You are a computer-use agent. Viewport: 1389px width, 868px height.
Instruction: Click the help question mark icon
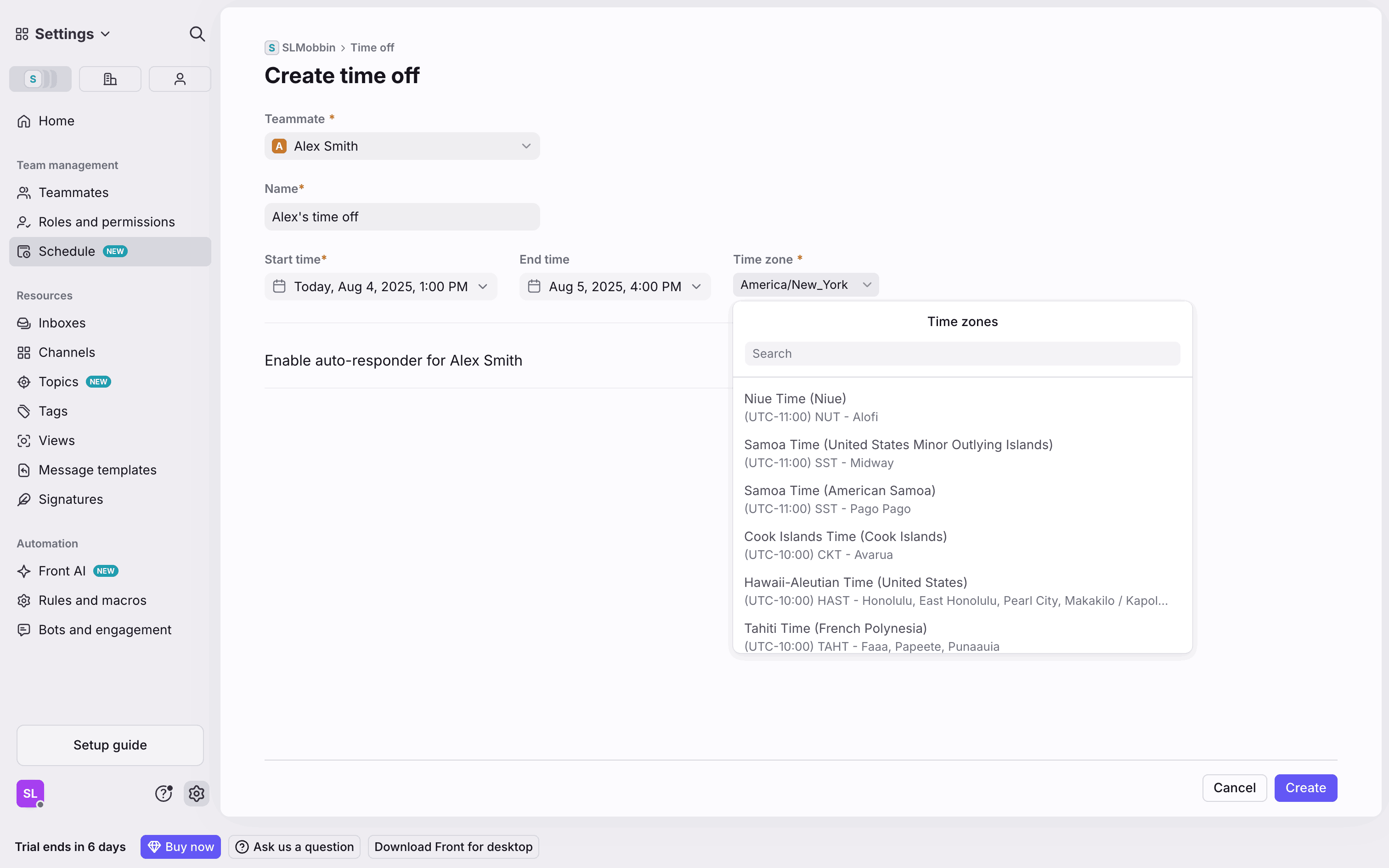coord(164,794)
